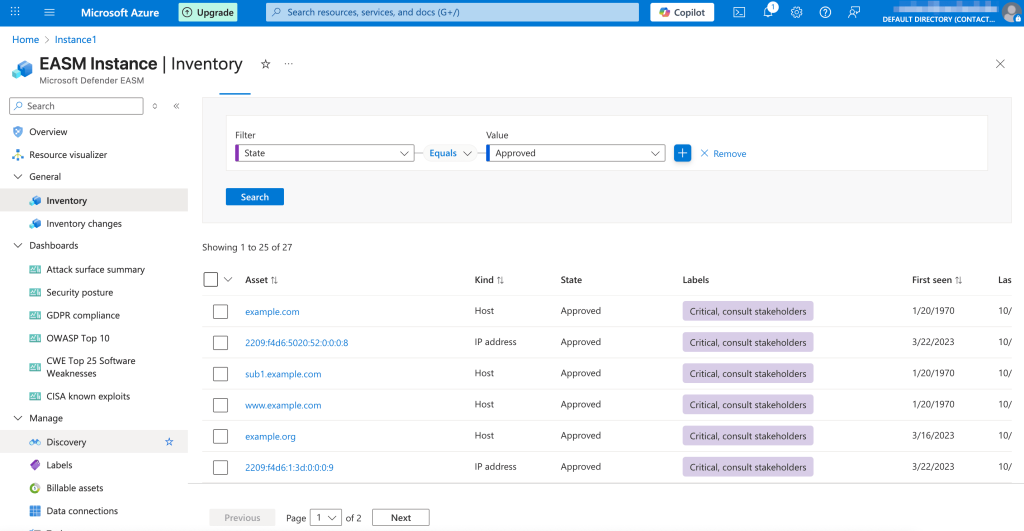Click the Resource visualizer icon
Image resolution: width=1024 pixels, height=531 pixels.
[x=18, y=155]
